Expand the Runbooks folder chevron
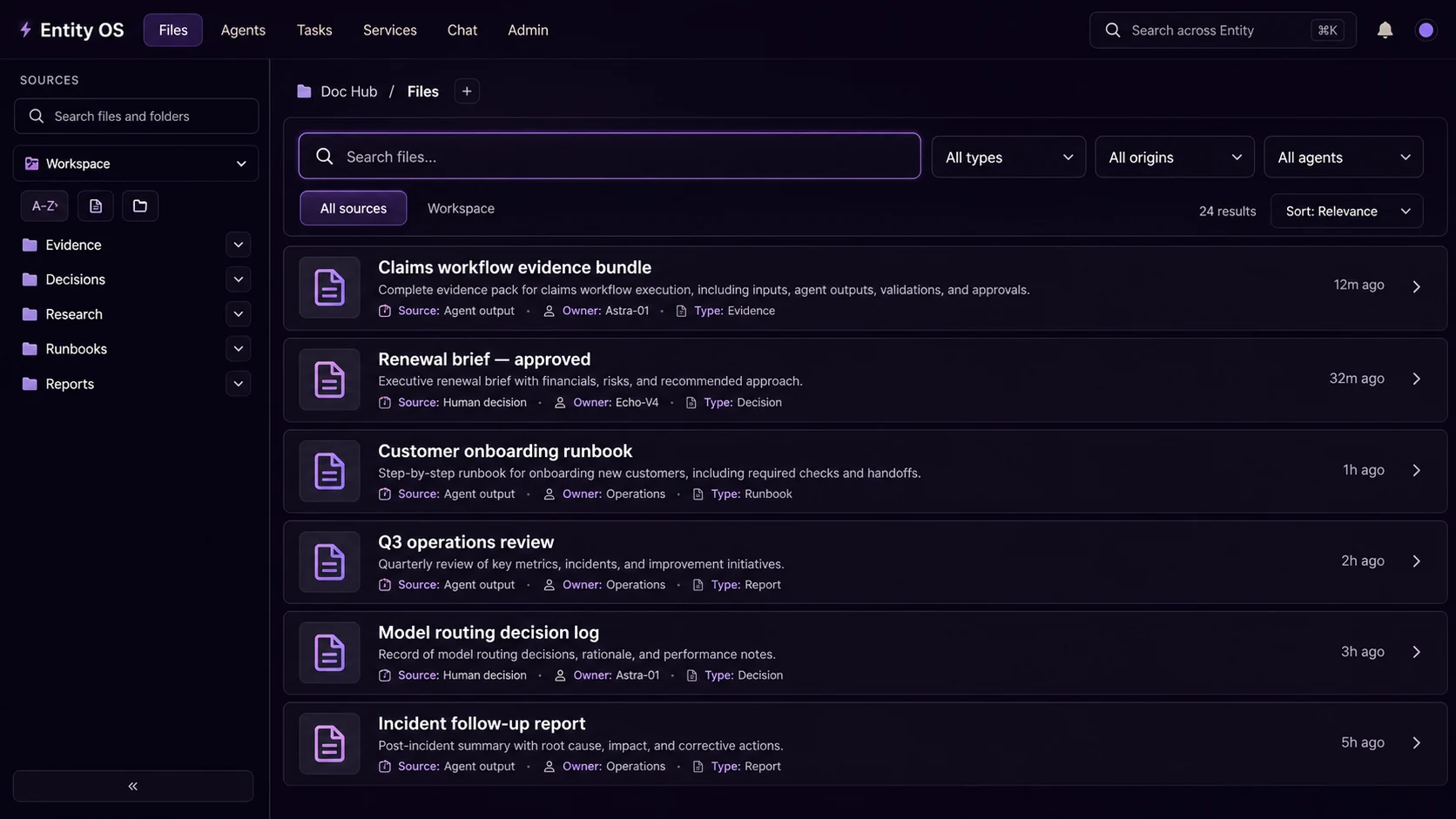The height and width of the screenshot is (819, 1456). tap(239, 349)
